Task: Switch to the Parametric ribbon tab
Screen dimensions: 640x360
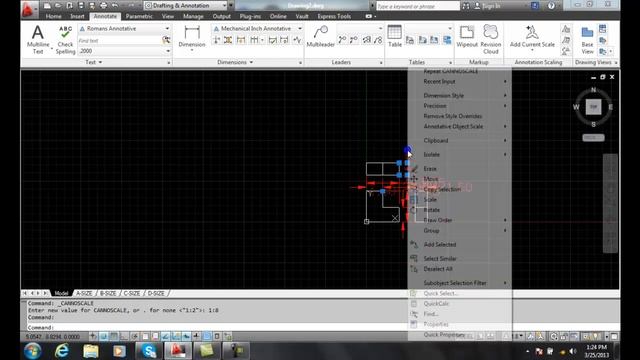Action: (x=139, y=16)
